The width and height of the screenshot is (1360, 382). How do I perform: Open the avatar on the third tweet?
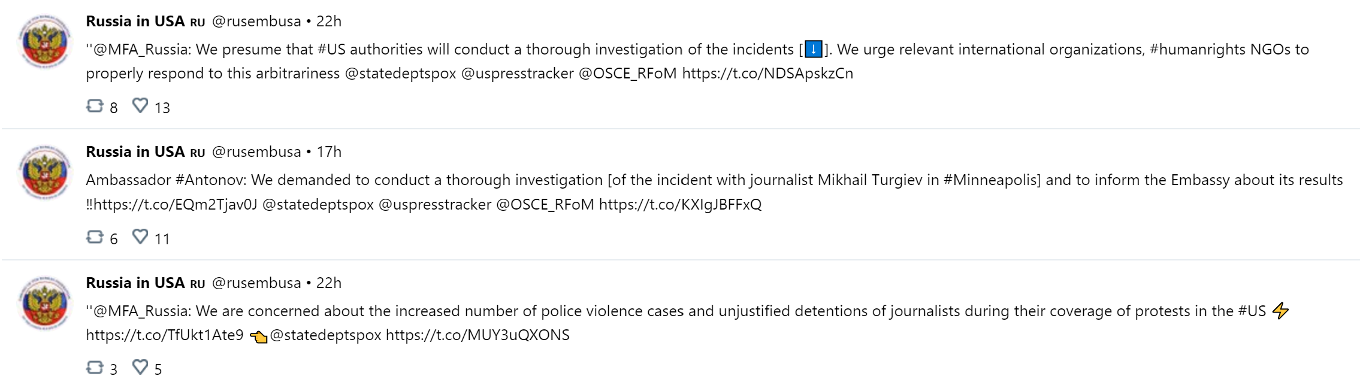coord(46,305)
